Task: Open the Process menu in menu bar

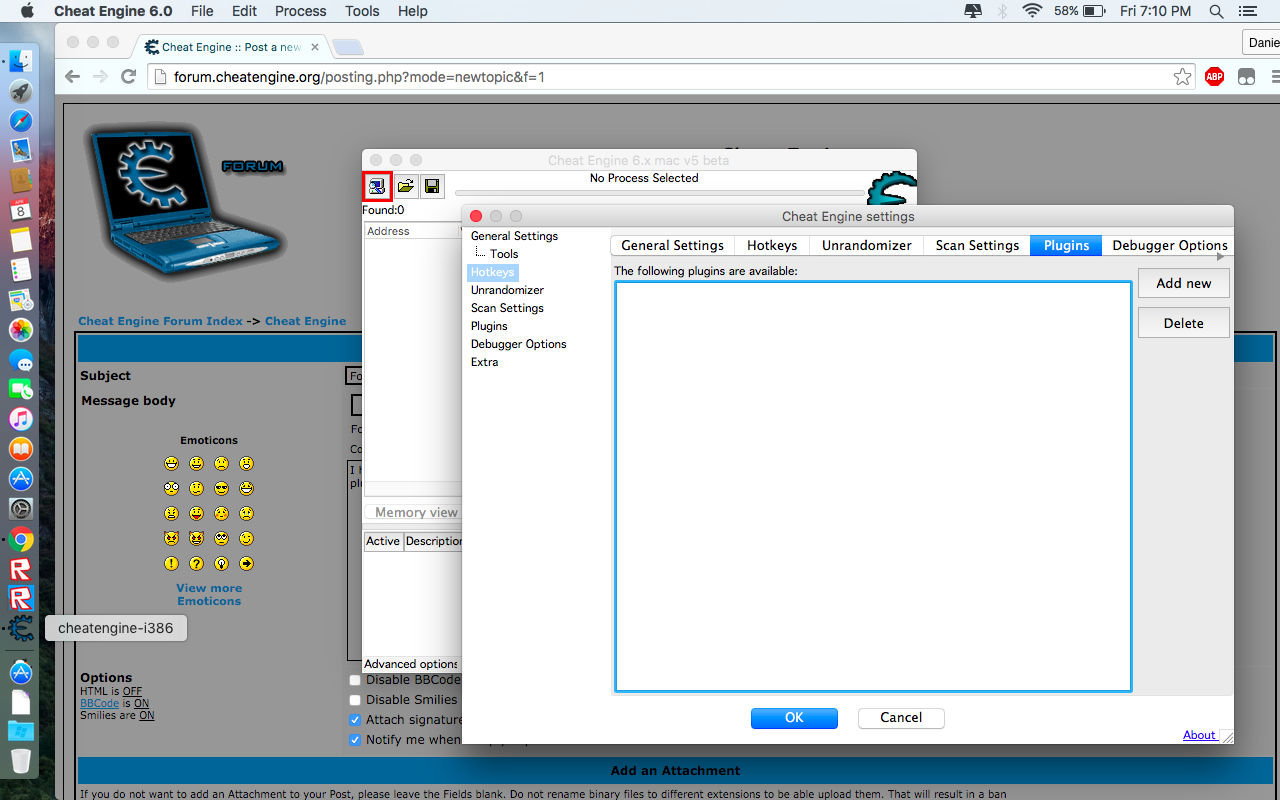Action: coord(300,11)
